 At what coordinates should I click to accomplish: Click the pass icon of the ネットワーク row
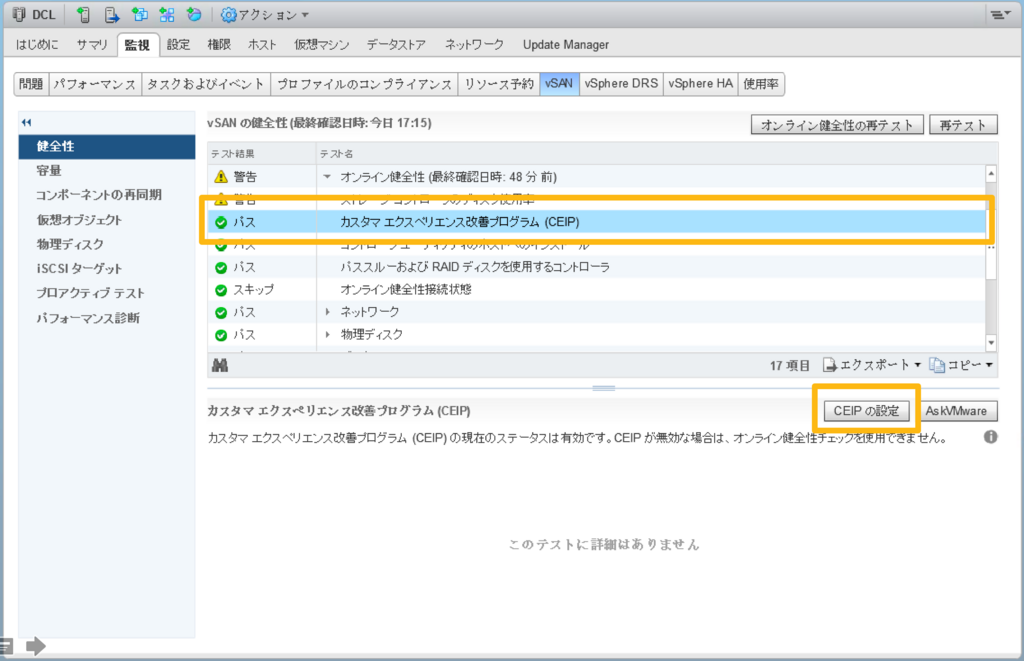[x=221, y=312]
